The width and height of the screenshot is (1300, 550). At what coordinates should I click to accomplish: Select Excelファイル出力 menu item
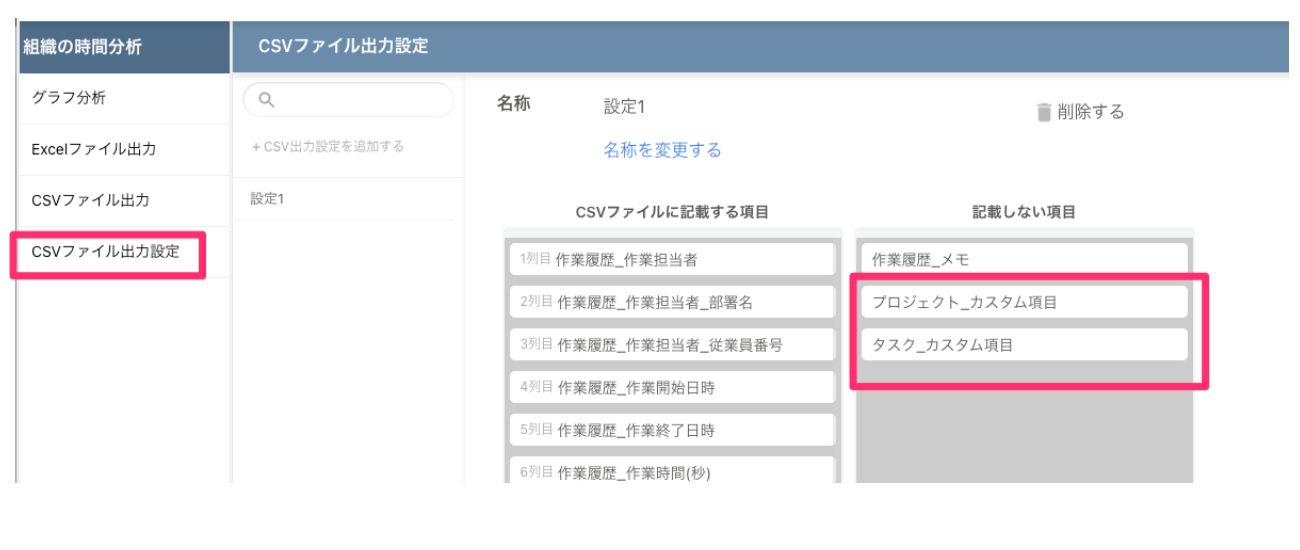coord(94,149)
